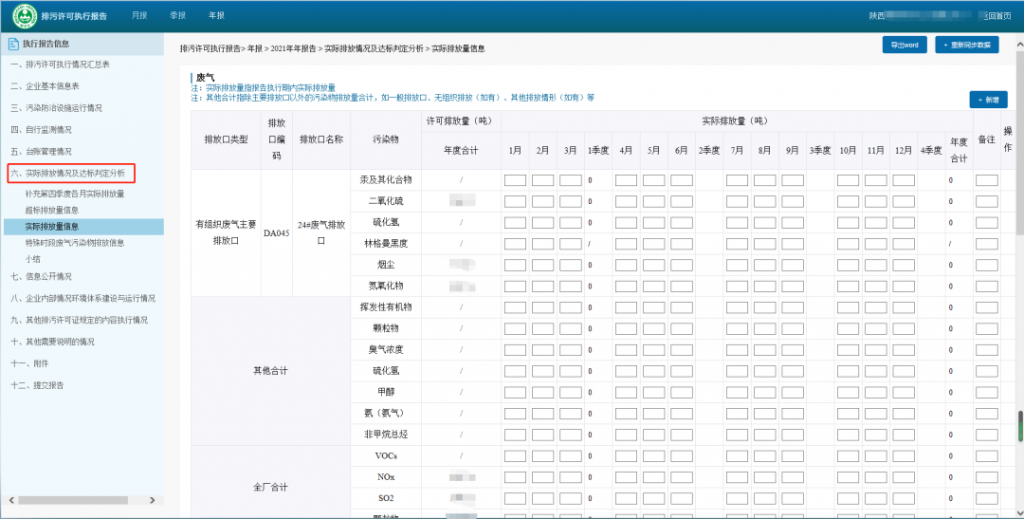Click the page scrollbar up arrow

pyautogui.click(x=1018, y=39)
